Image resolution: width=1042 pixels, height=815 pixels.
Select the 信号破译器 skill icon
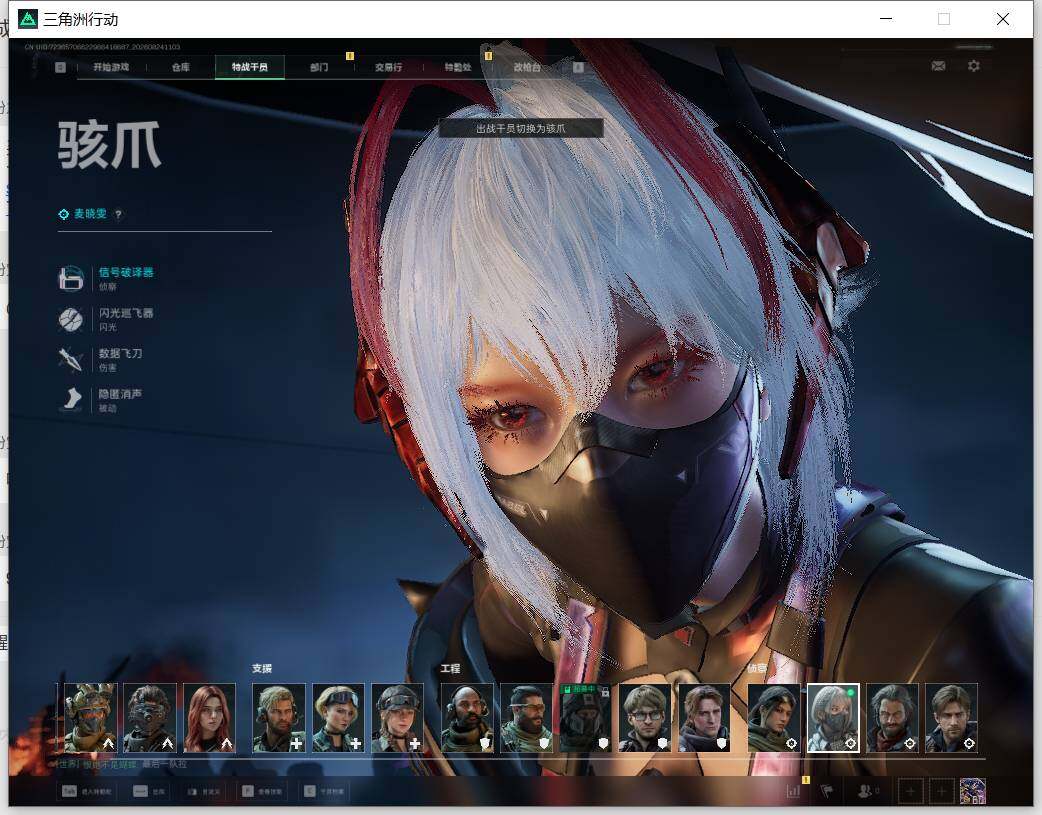click(x=70, y=279)
